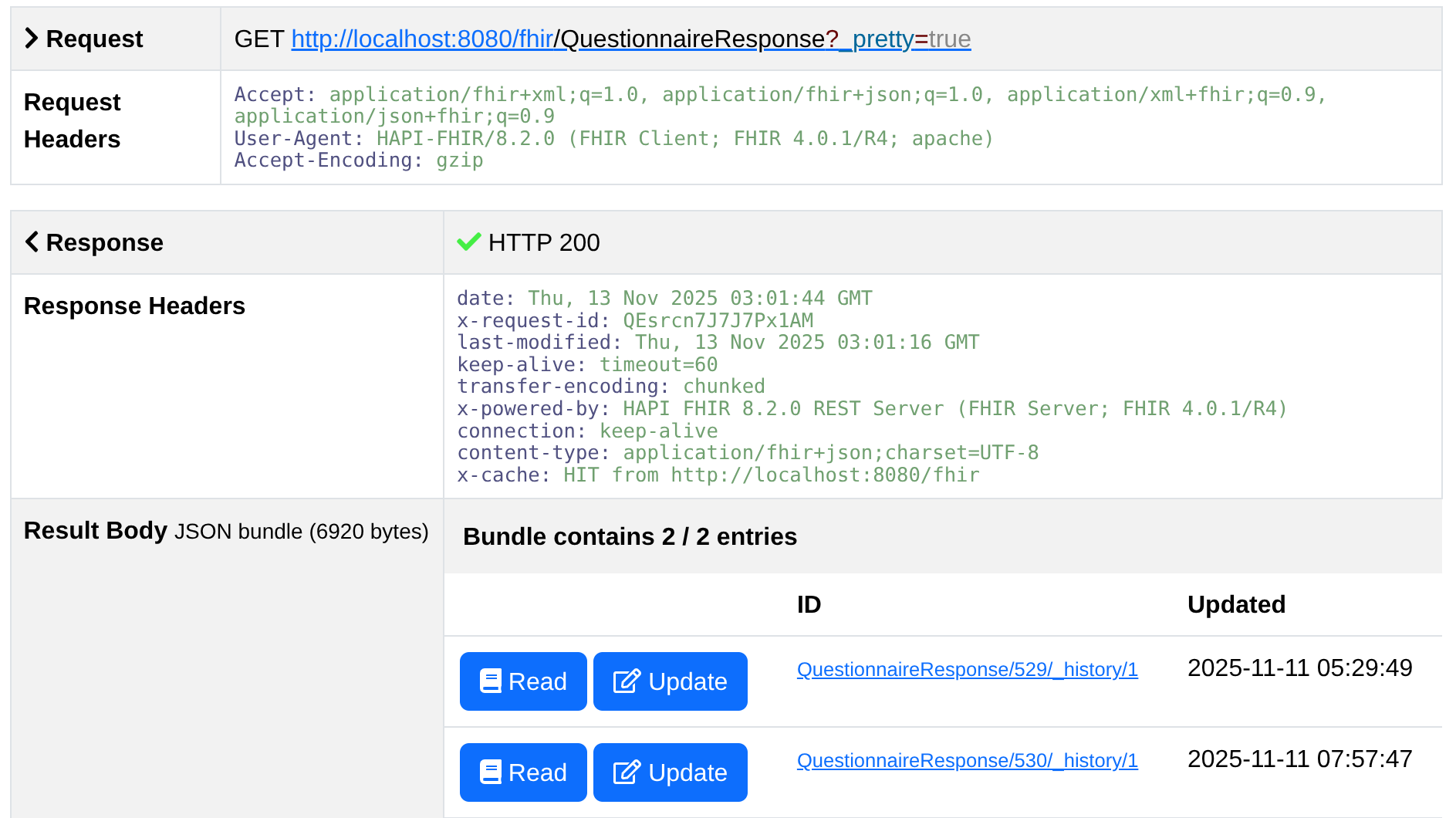The image size is (1456, 818).
Task: Click the book icon on the Read button for QuestionnaireResponse/530
Action: coord(491,772)
